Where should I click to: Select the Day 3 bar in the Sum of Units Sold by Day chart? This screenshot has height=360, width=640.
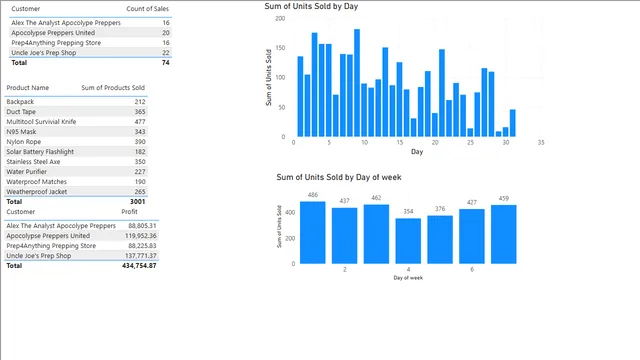click(x=315, y=84)
